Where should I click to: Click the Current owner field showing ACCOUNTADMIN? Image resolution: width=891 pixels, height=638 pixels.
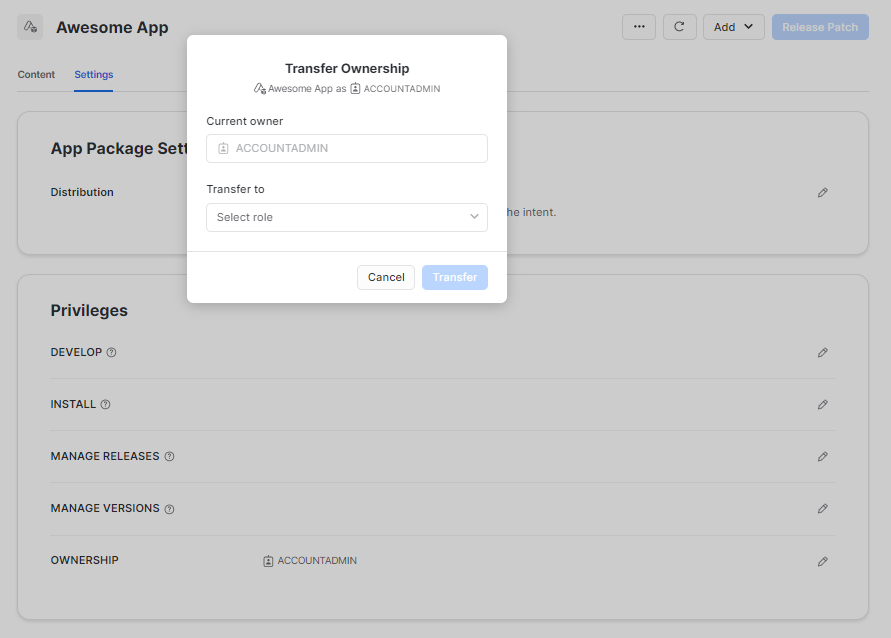(346, 148)
